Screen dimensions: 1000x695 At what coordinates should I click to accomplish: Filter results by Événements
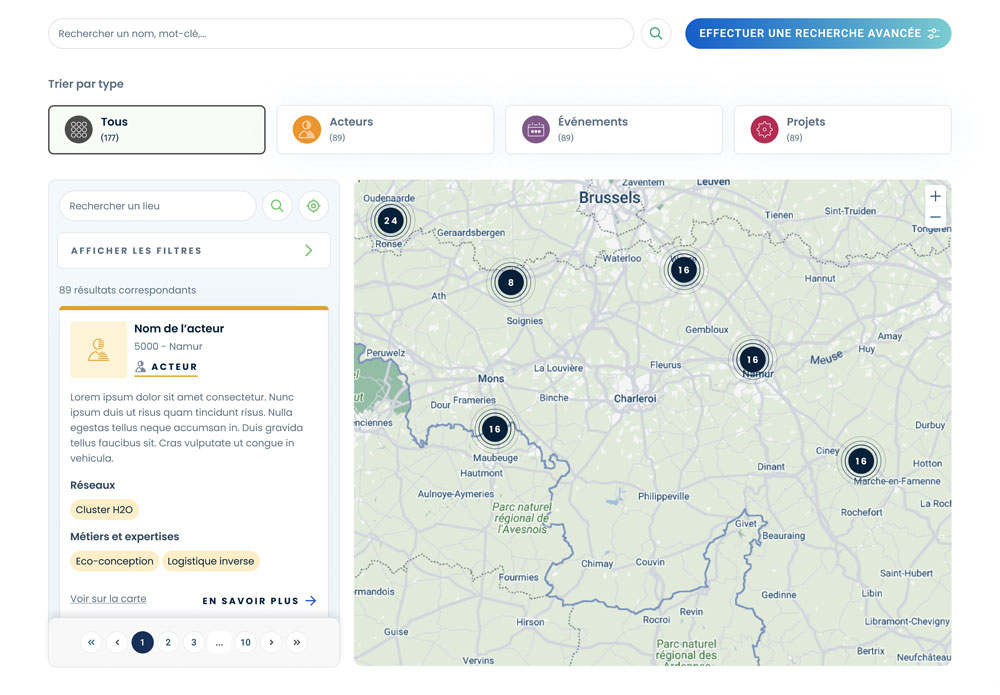614,129
